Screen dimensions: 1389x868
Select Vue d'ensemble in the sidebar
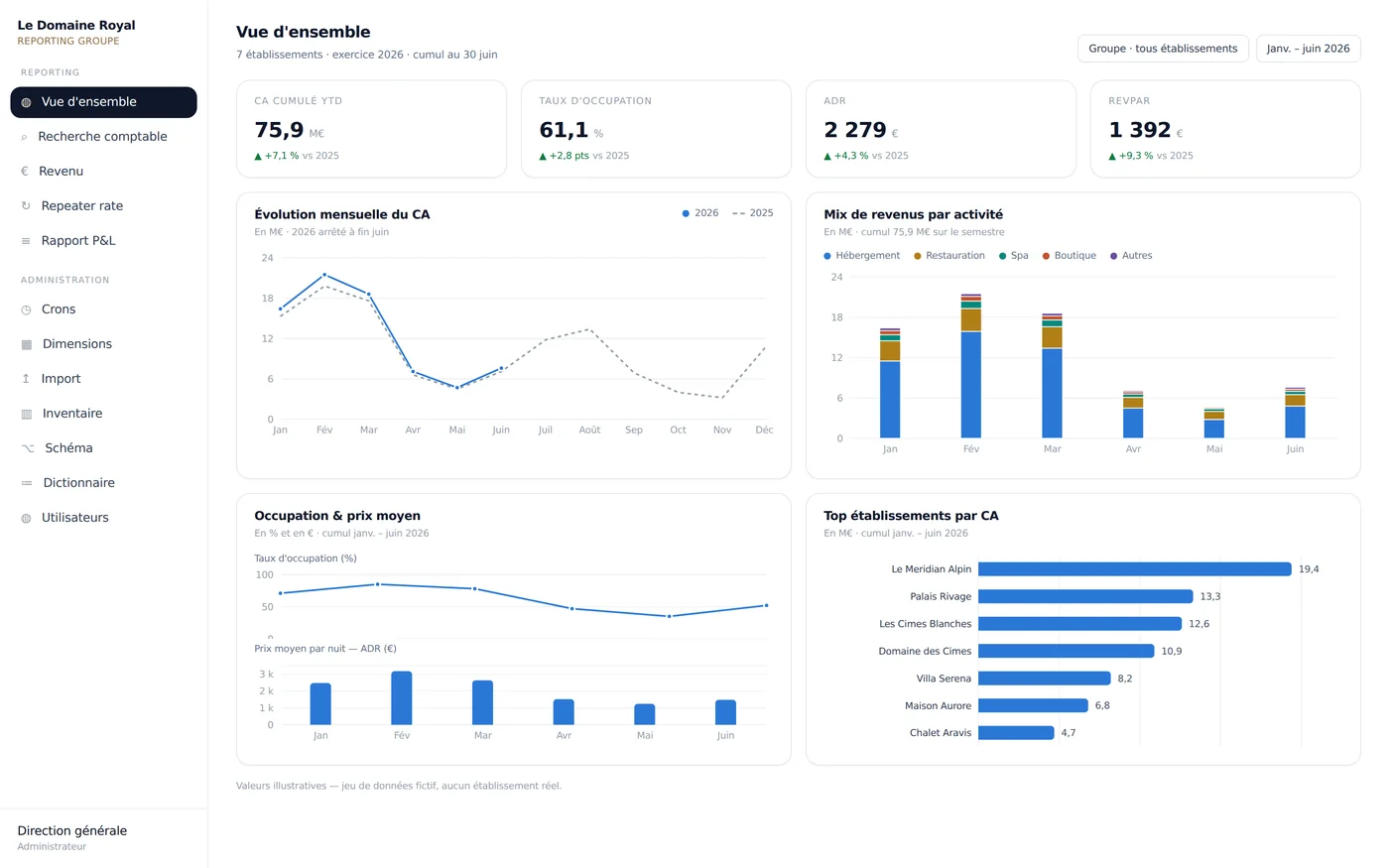[103, 102]
